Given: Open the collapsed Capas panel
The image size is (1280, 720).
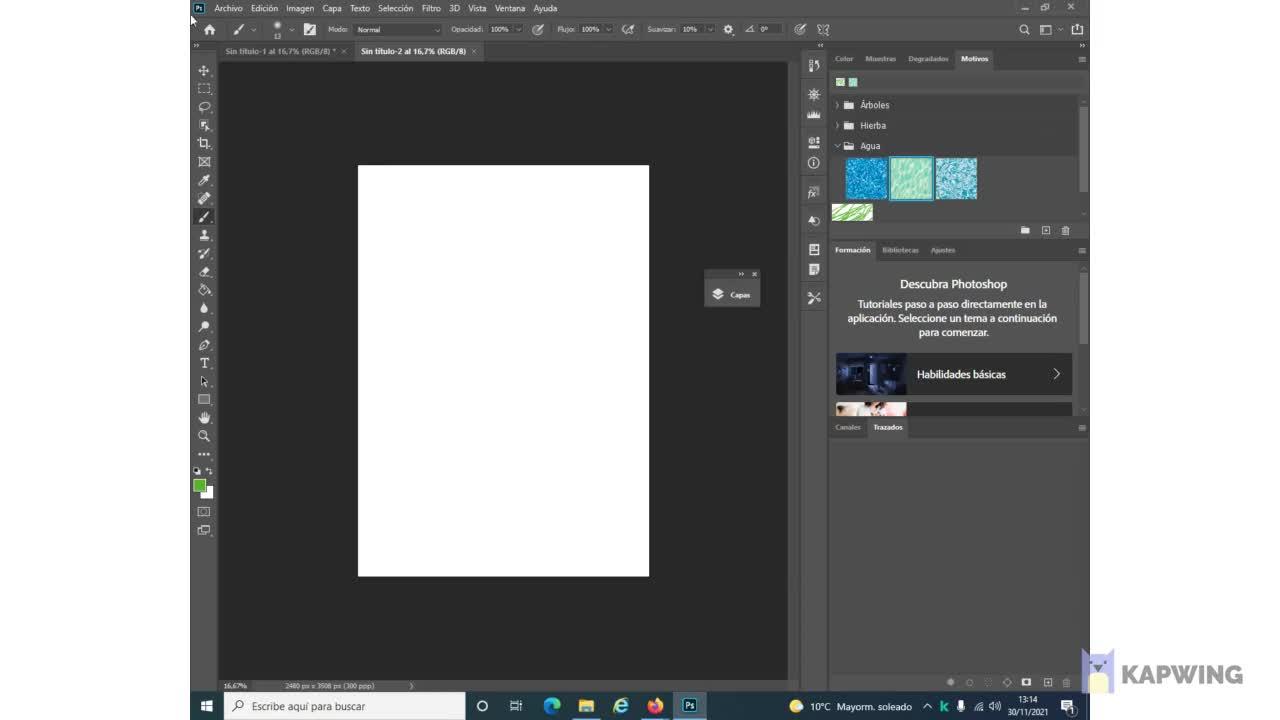Looking at the screenshot, I should [732, 295].
